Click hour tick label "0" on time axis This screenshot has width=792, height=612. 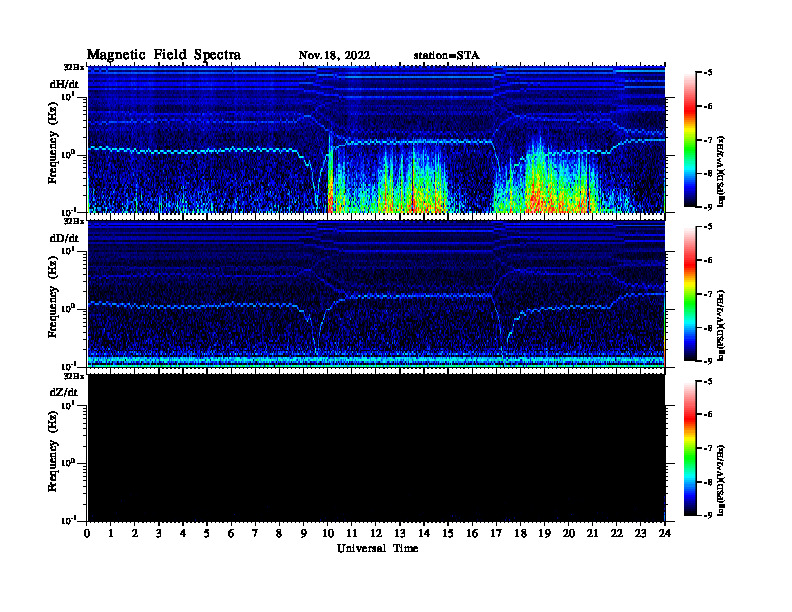click(x=88, y=534)
